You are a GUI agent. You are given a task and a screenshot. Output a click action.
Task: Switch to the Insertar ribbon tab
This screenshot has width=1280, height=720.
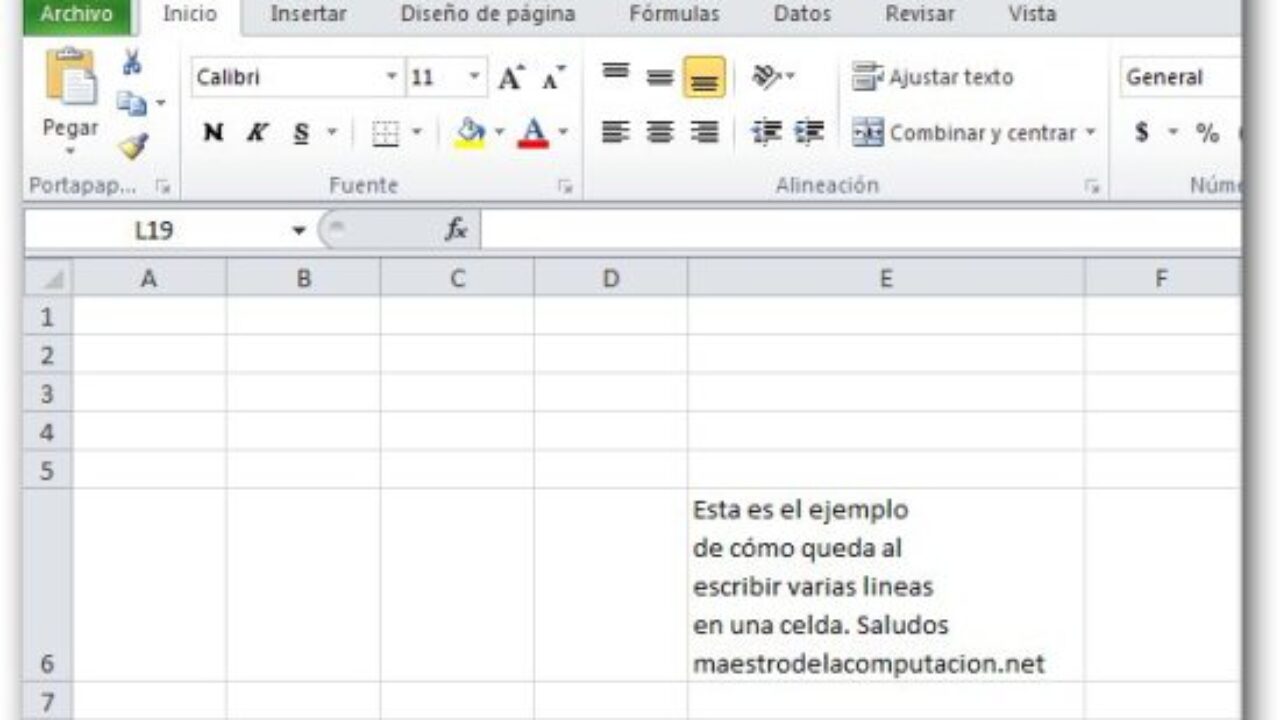(308, 14)
